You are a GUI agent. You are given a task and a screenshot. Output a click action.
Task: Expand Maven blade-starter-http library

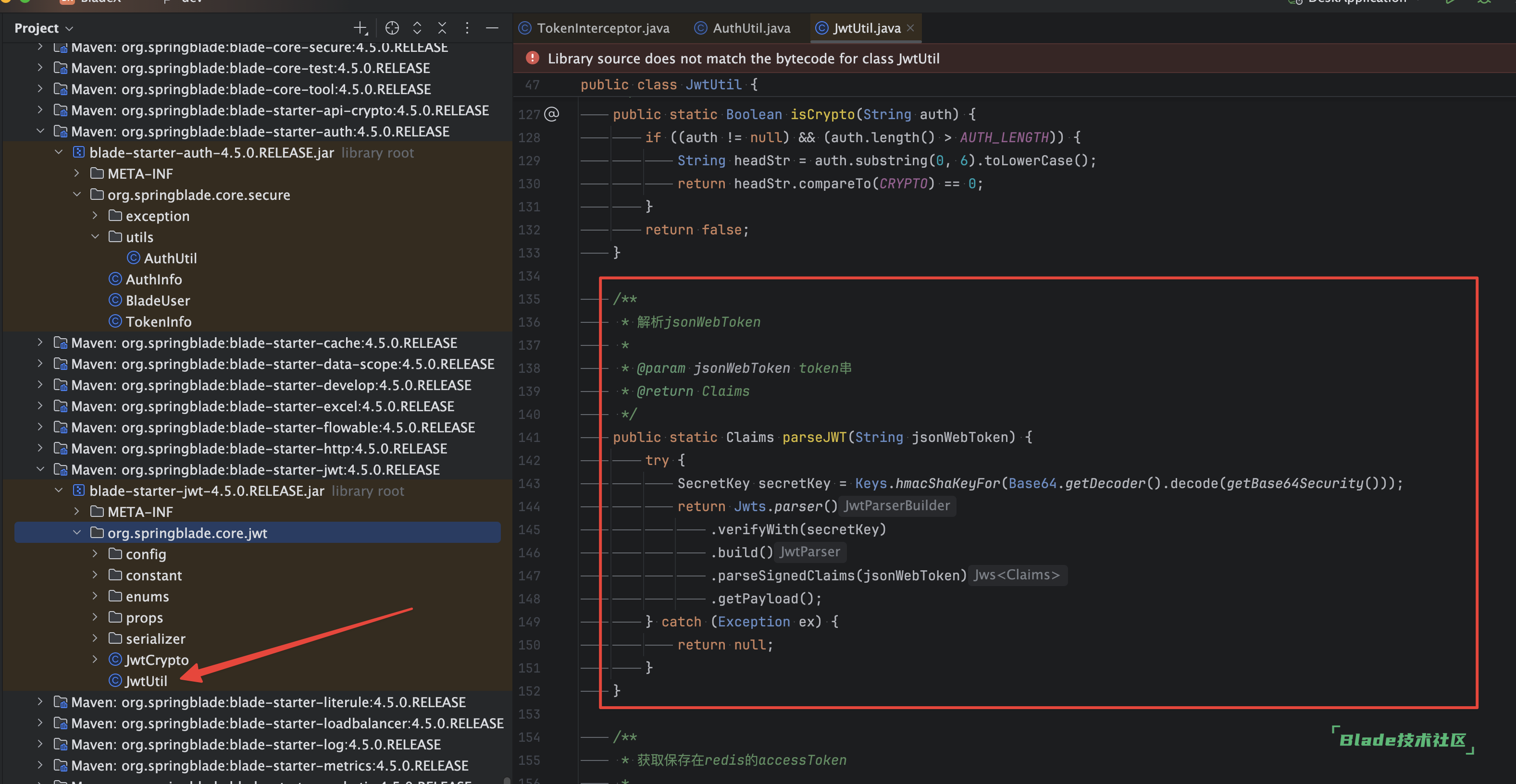(x=39, y=448)
